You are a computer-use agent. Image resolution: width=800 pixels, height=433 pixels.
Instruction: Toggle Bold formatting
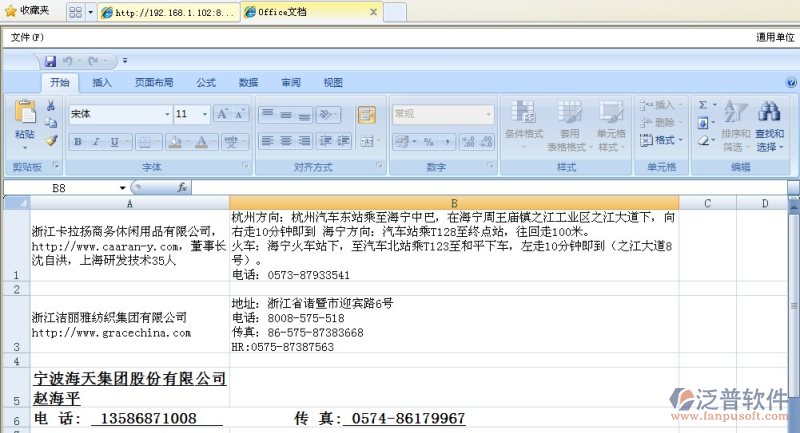point(78,142)
